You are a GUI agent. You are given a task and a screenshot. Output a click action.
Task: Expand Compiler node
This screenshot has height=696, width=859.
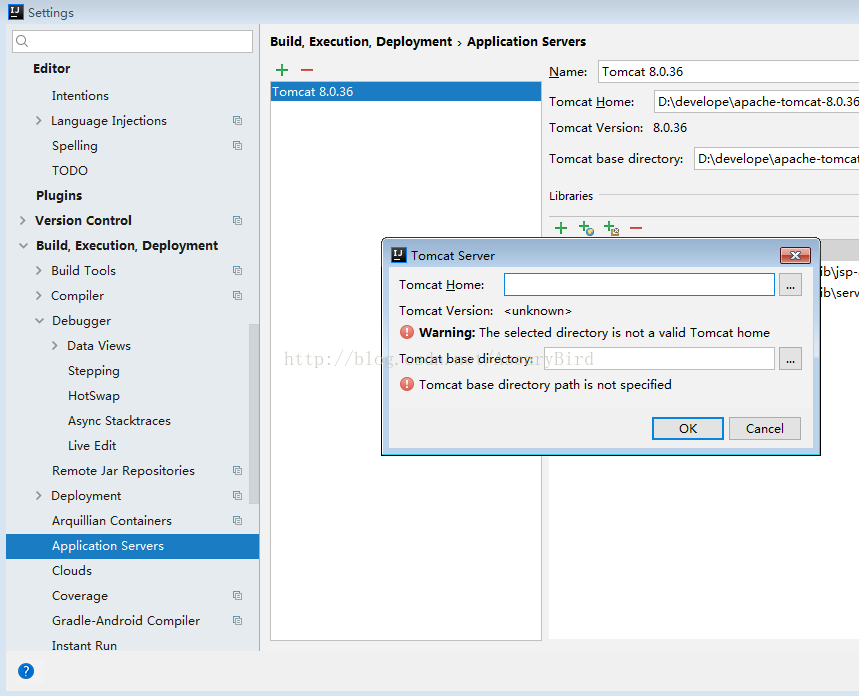[38, 295]
